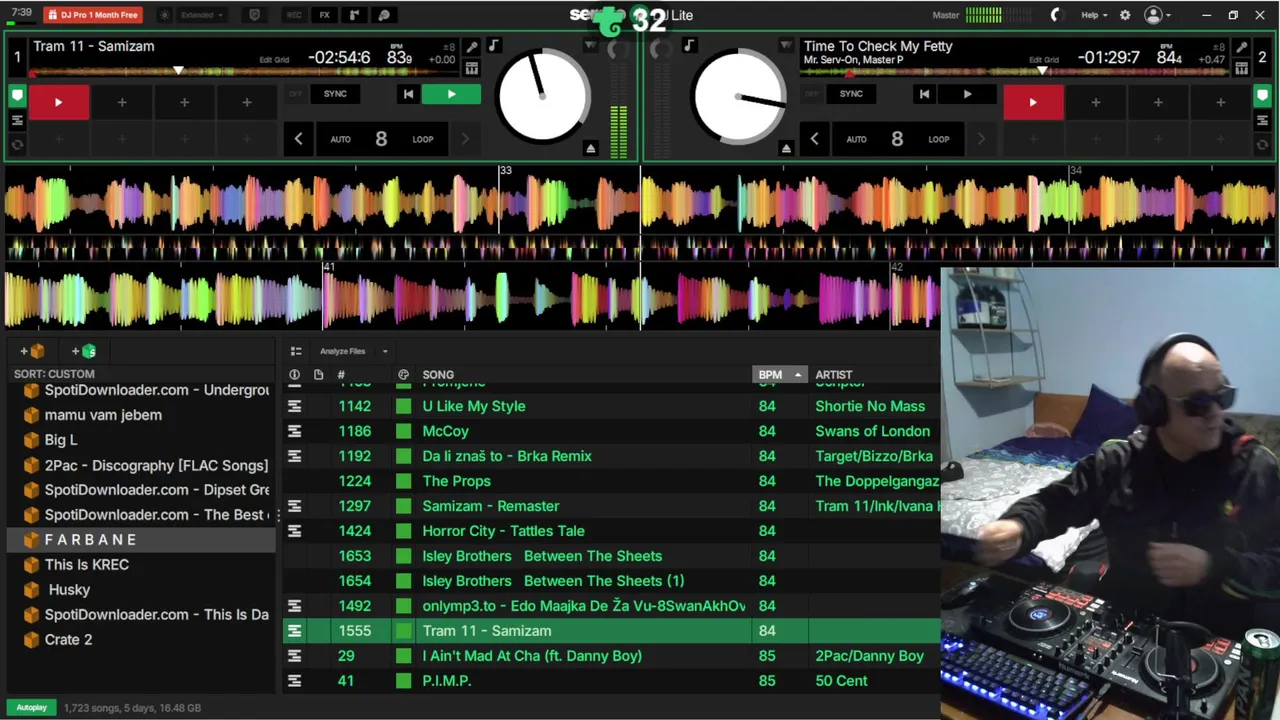Toggle keylock note icon on deck 2
Screen dimensions: 1280x720
pos(689,46)
